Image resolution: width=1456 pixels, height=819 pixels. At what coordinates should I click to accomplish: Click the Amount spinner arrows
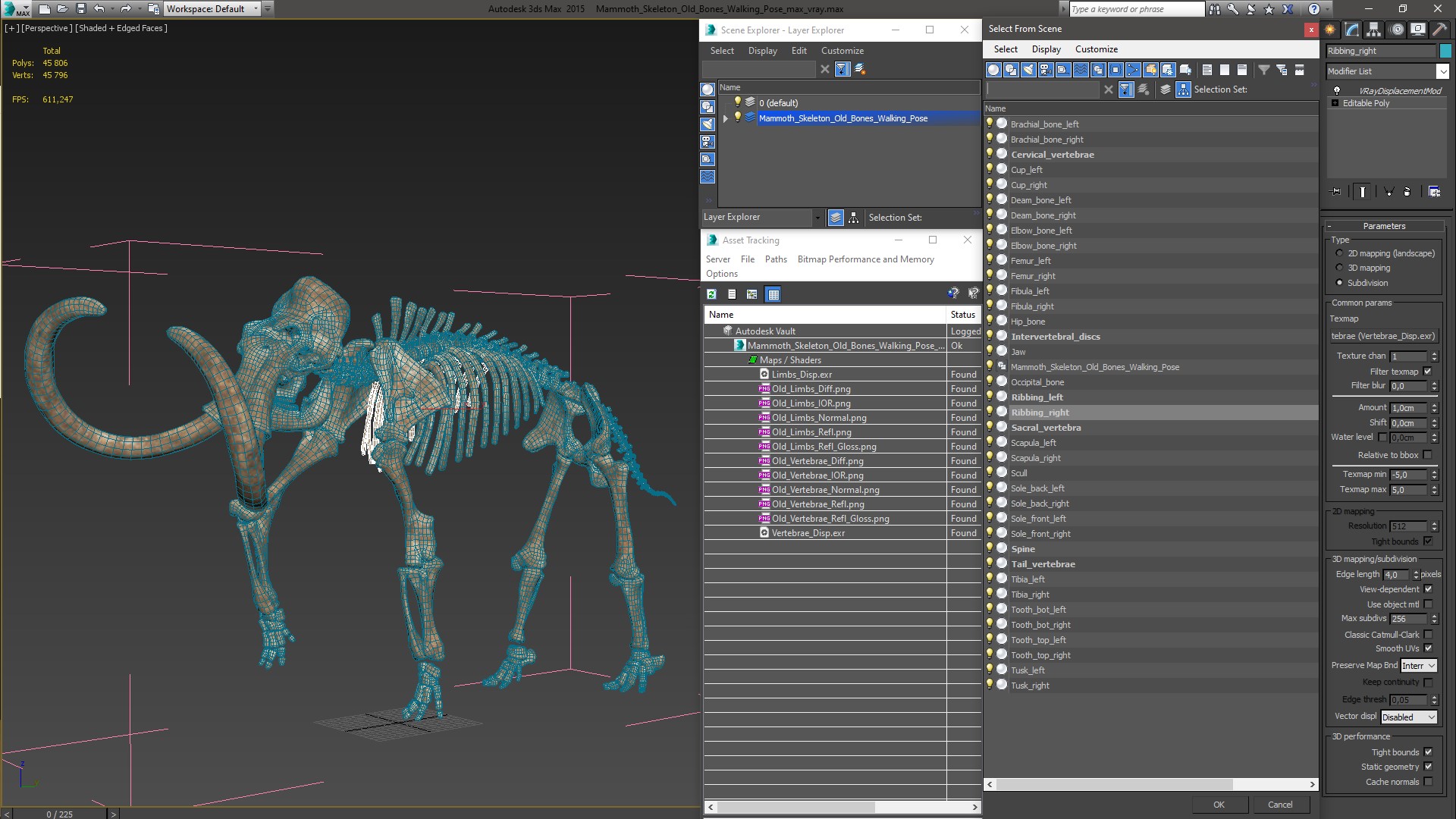[x=1434, y=408]
